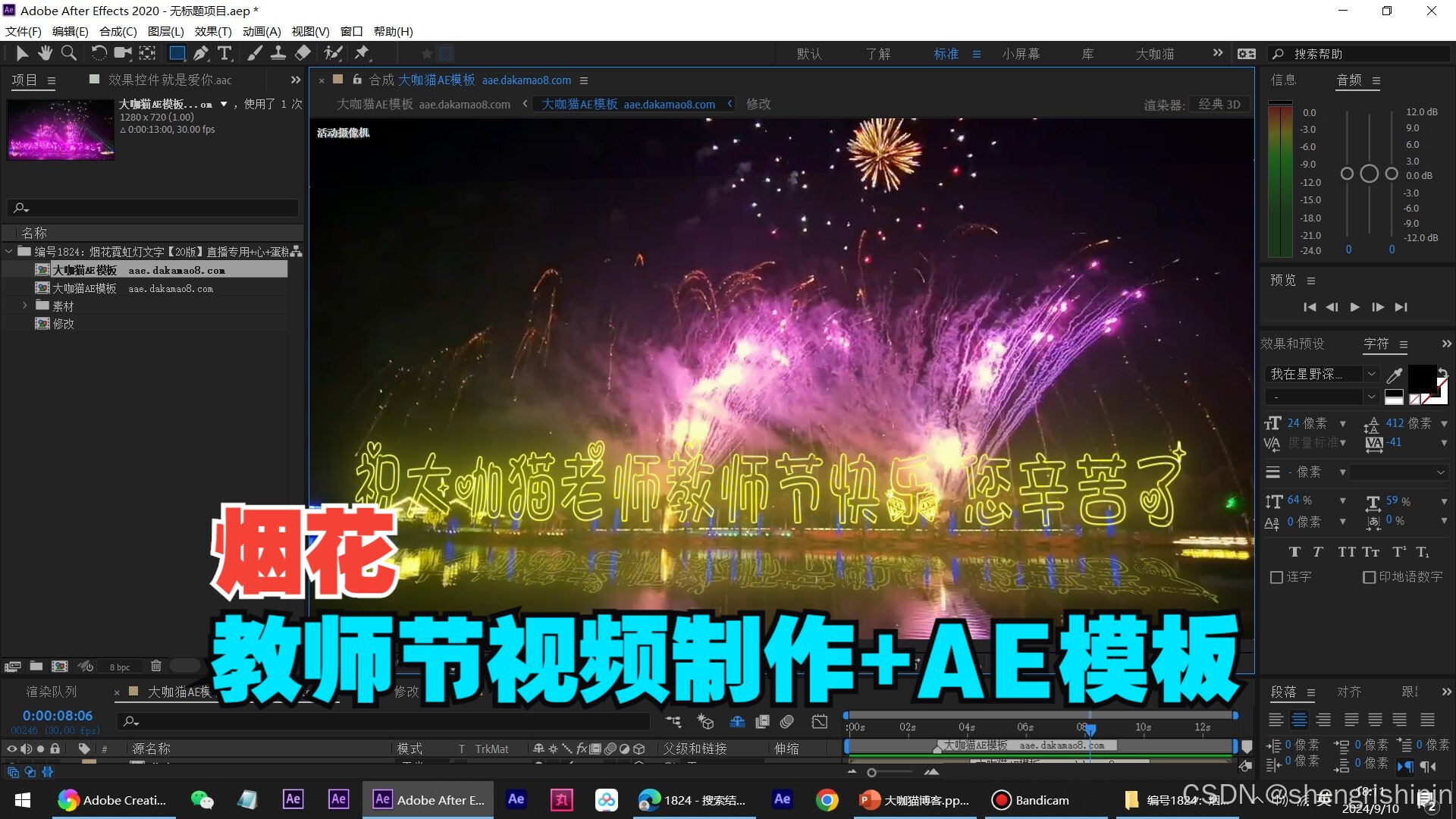Swap fill and stroke colors arrow
This screenshot has height=819, width=1456.
pyautogui.click(x=1442, y=372)
